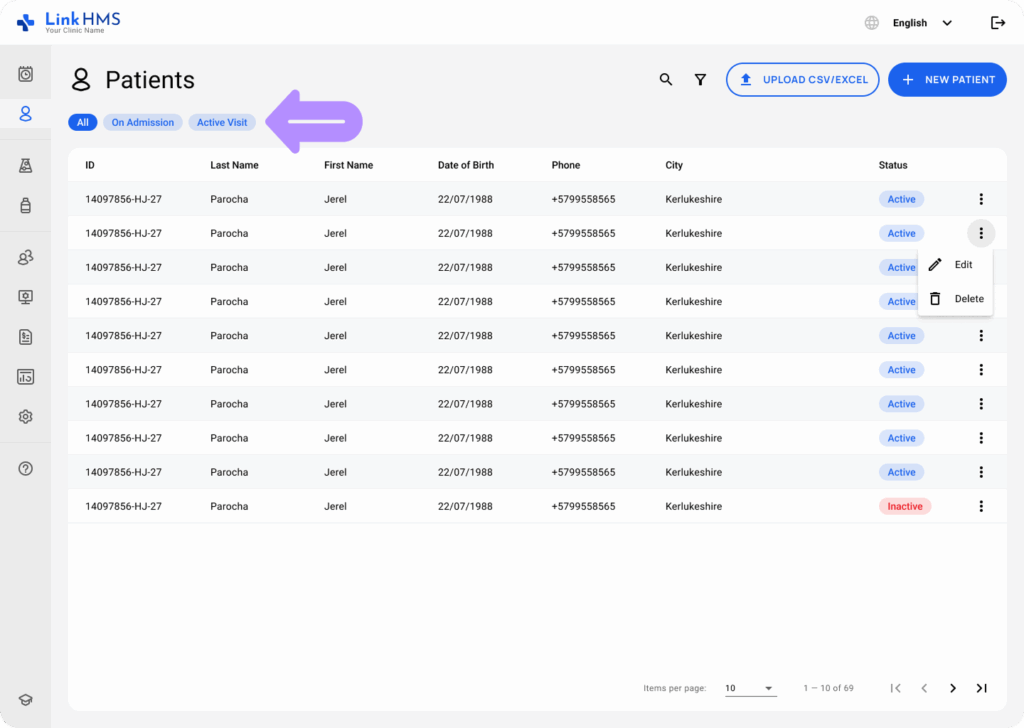Image resolution: width=1024 pixels, height=728 pixels.
Task: Open search with the magnifier icon
Action: [666, 79]
